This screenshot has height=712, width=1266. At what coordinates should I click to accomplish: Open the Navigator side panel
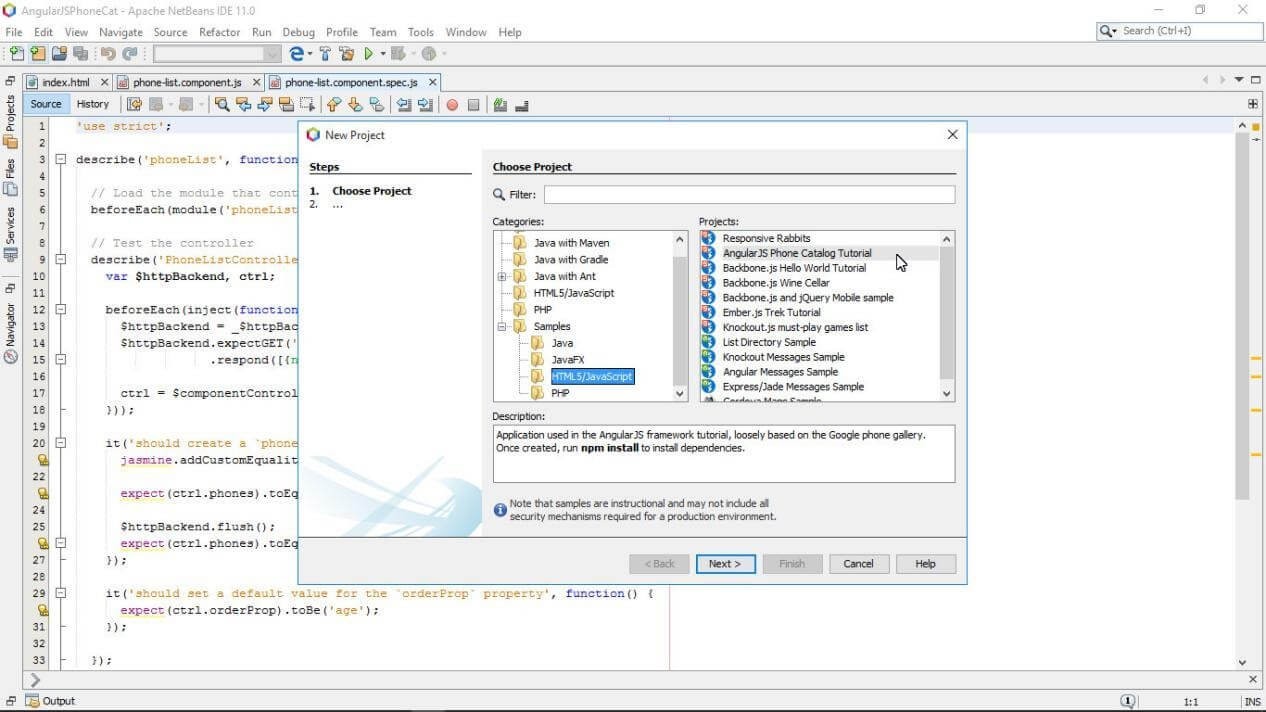[x=11, y=334]
